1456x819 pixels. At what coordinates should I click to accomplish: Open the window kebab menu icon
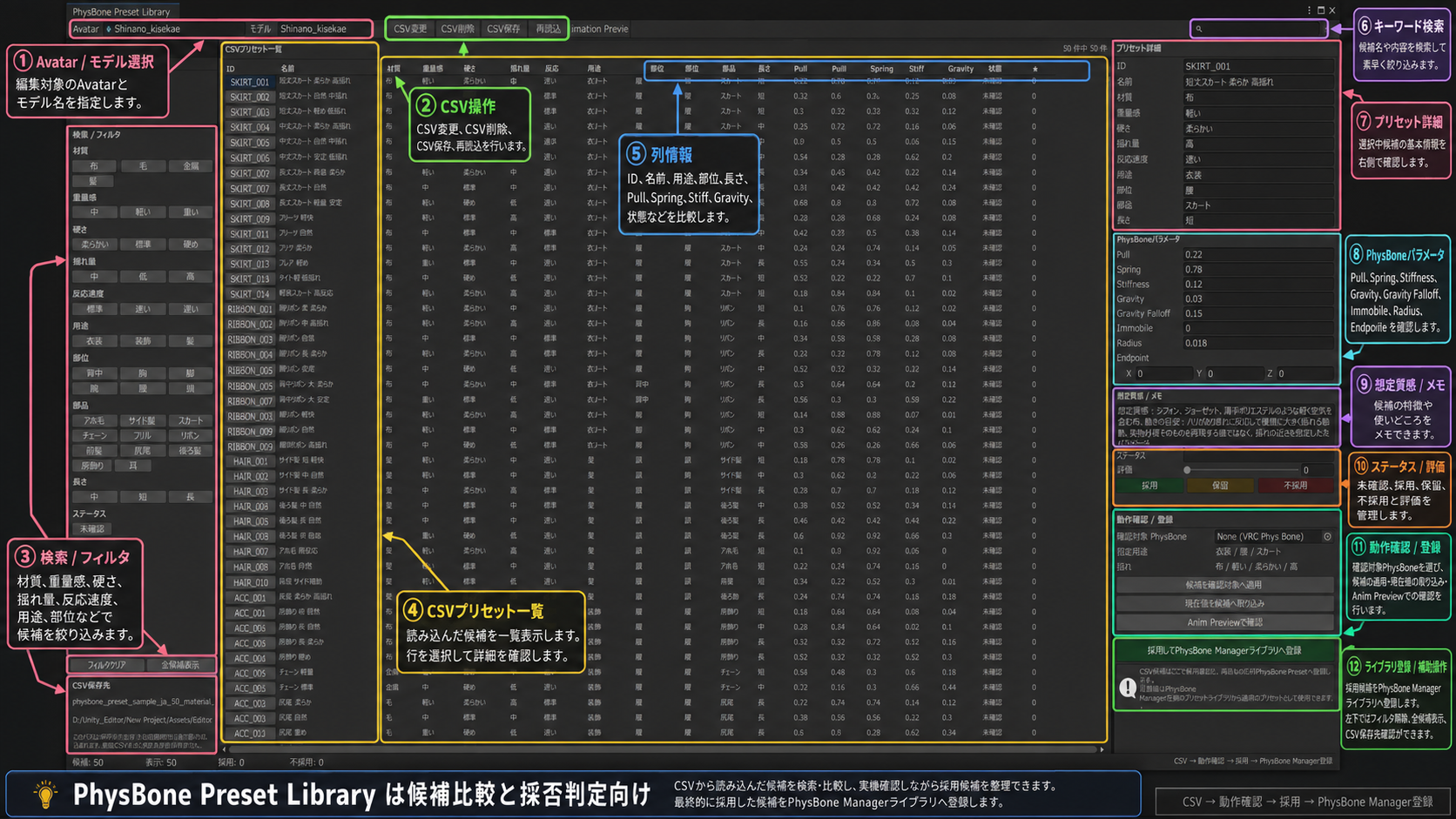[x=1309, y=10]
